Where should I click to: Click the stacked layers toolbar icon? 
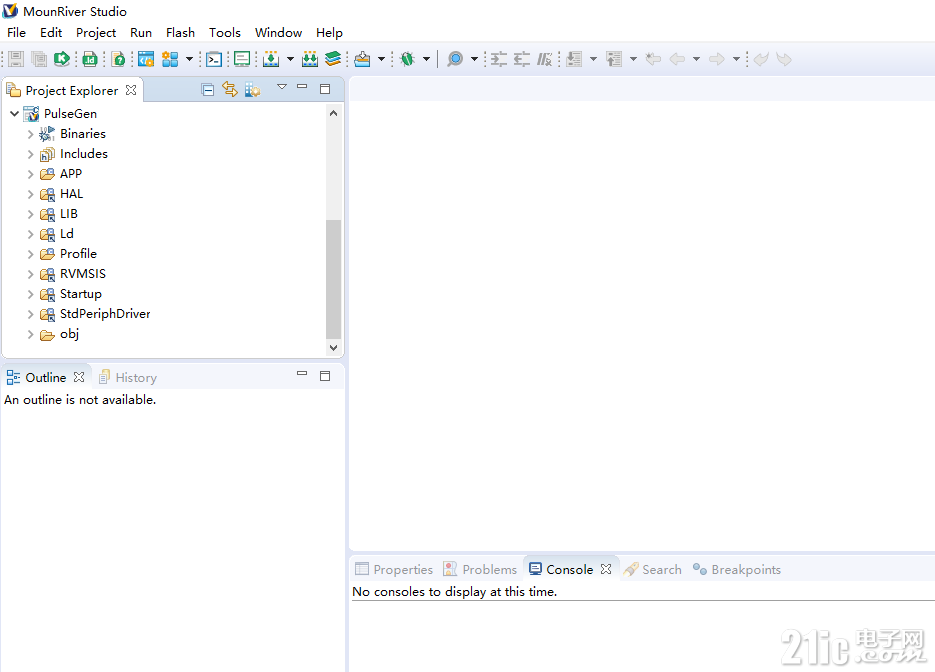[333, 58]
